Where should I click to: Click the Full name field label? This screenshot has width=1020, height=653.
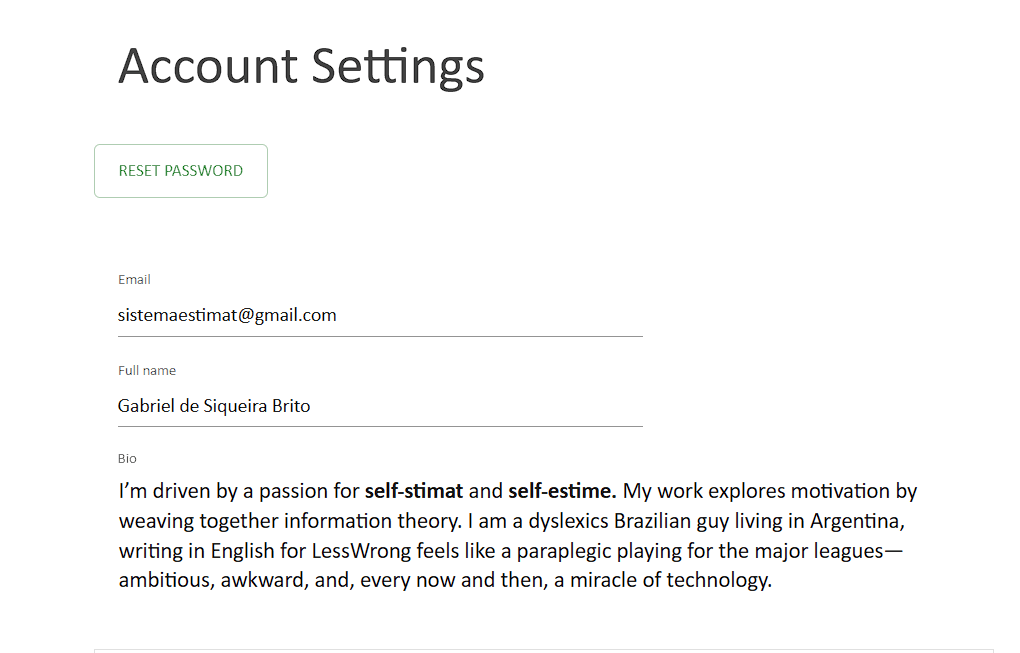point(147,371)
